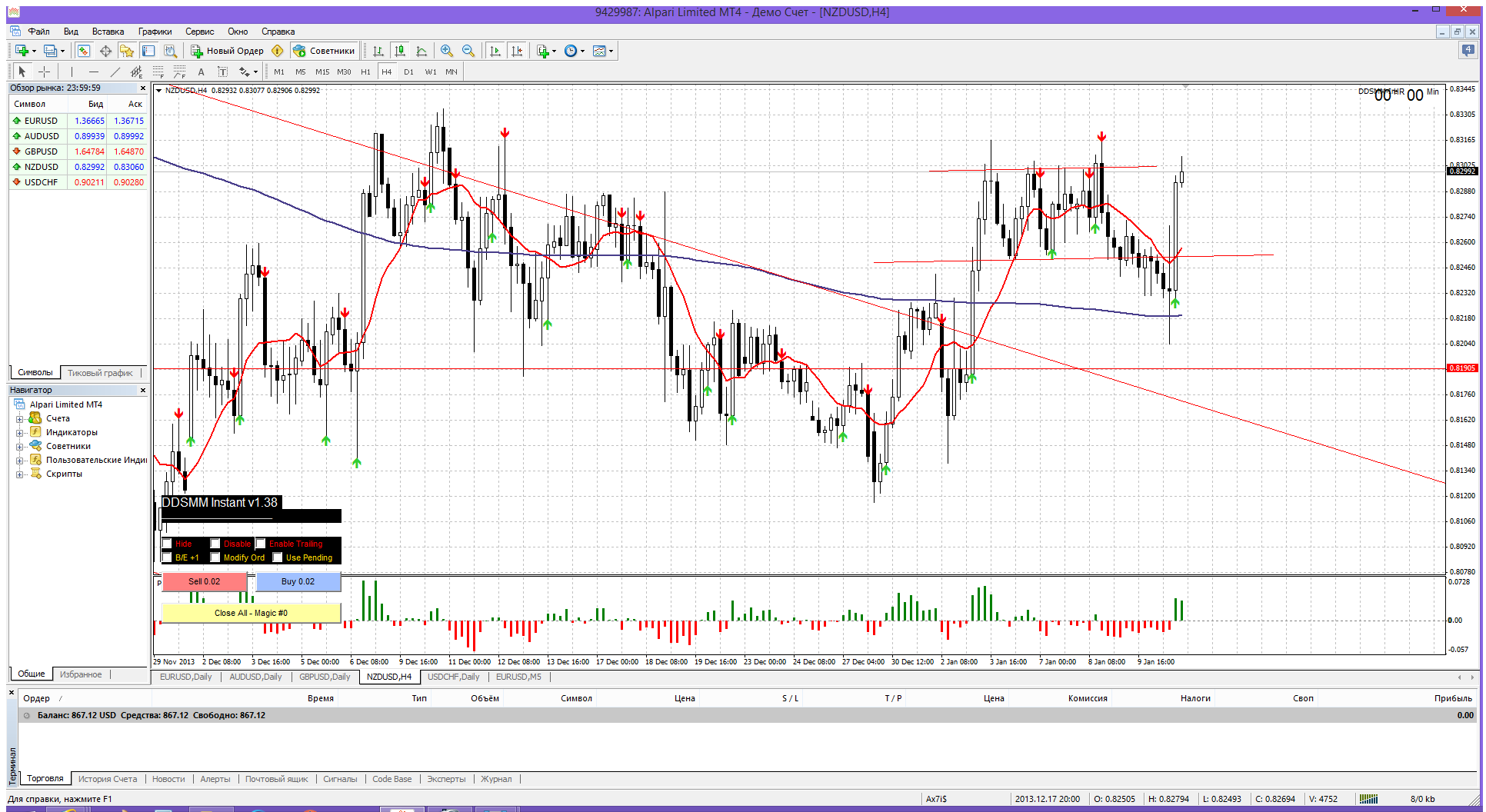Click Close All - Magic #0 button
Viewport: 1486px width, 812px height.
coord(251,613)
